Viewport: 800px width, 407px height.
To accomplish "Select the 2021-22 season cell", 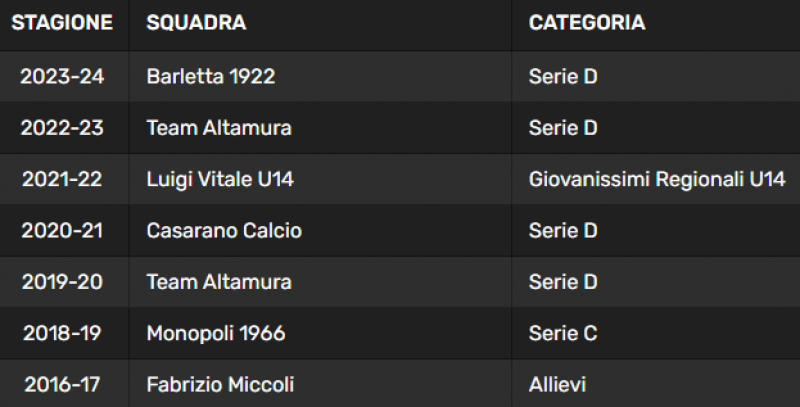I will coord(62,180).
